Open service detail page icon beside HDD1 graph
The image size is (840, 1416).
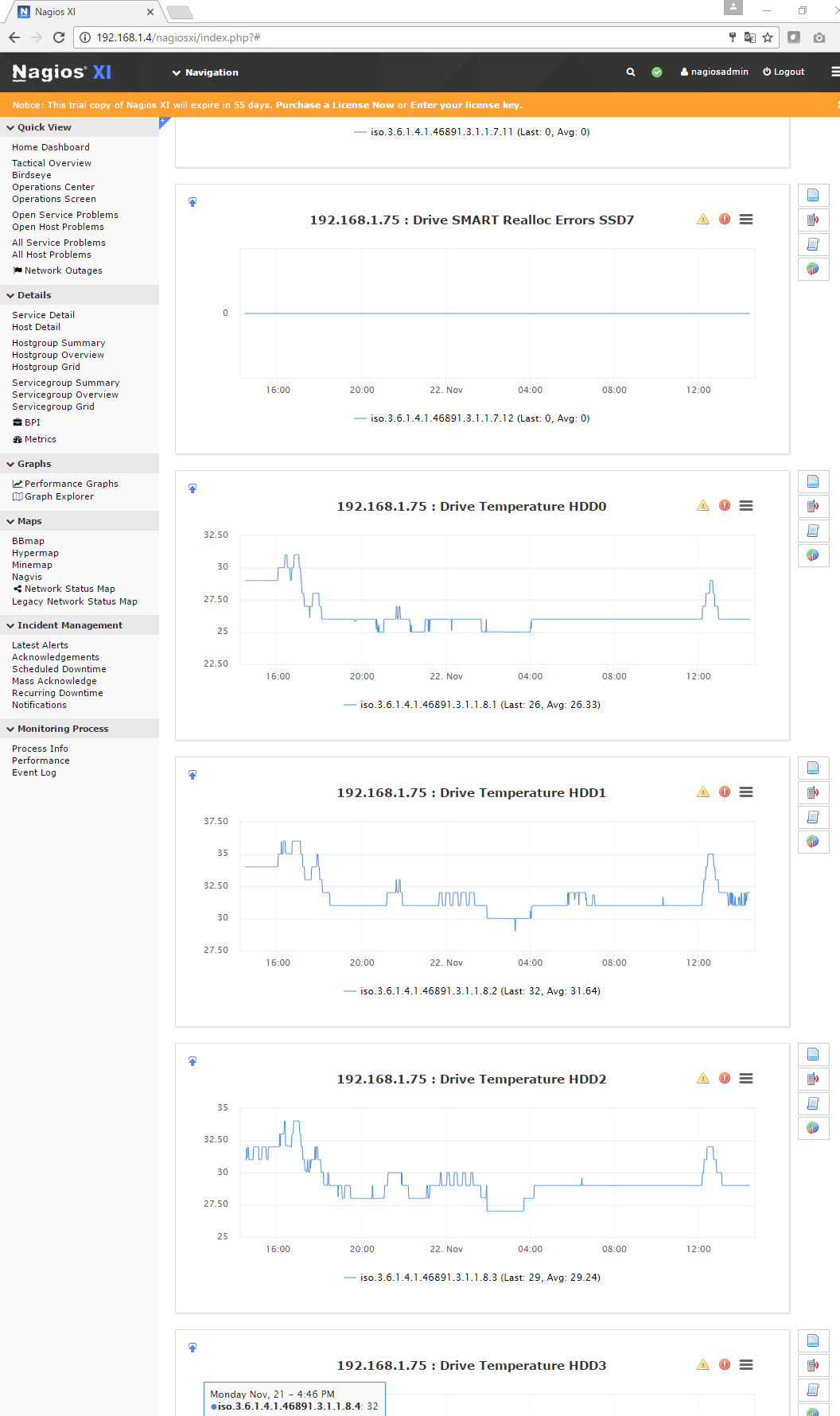[813, 768]
